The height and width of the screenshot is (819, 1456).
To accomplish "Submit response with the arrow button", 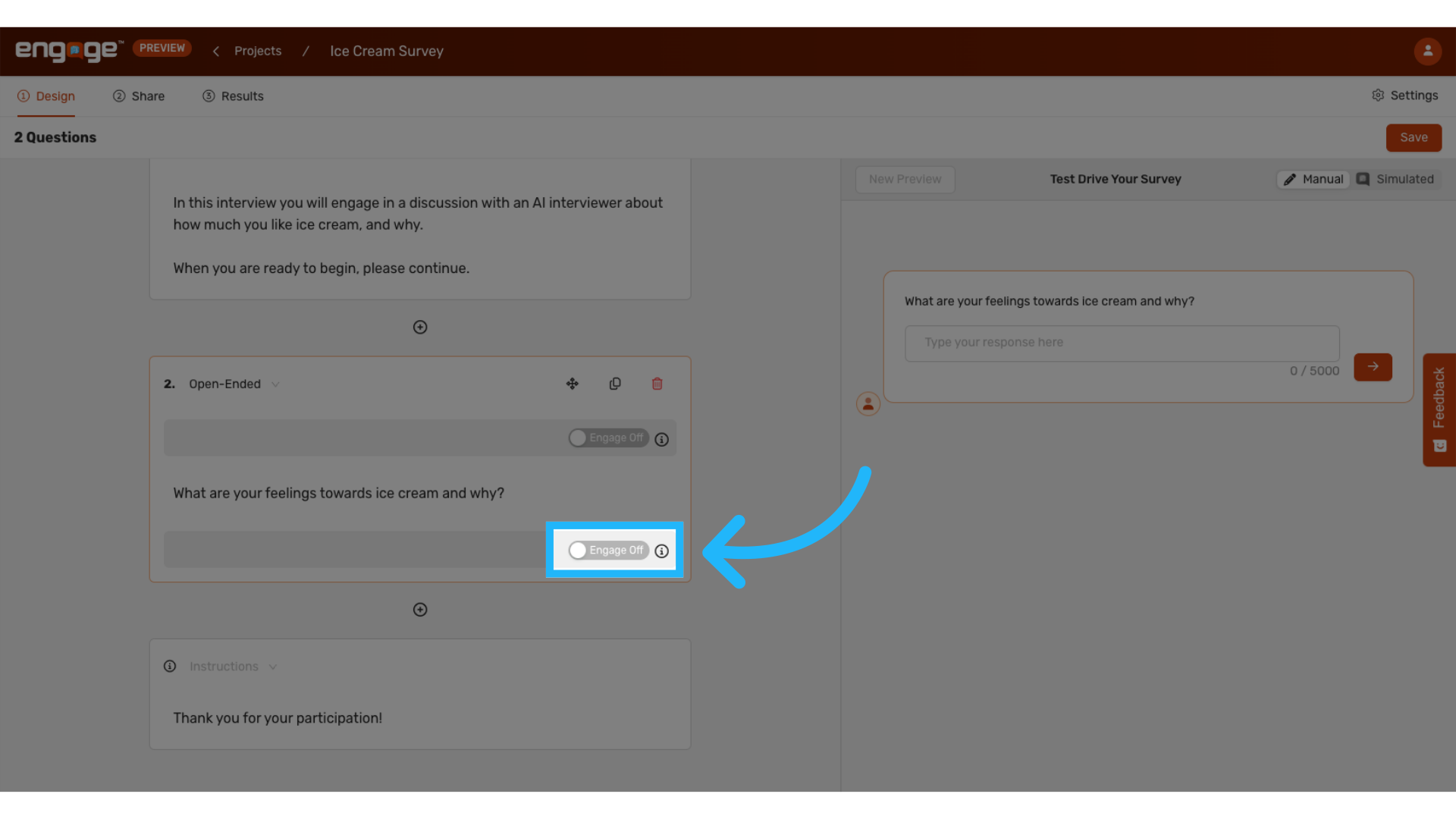I will tap(1373, 367).
